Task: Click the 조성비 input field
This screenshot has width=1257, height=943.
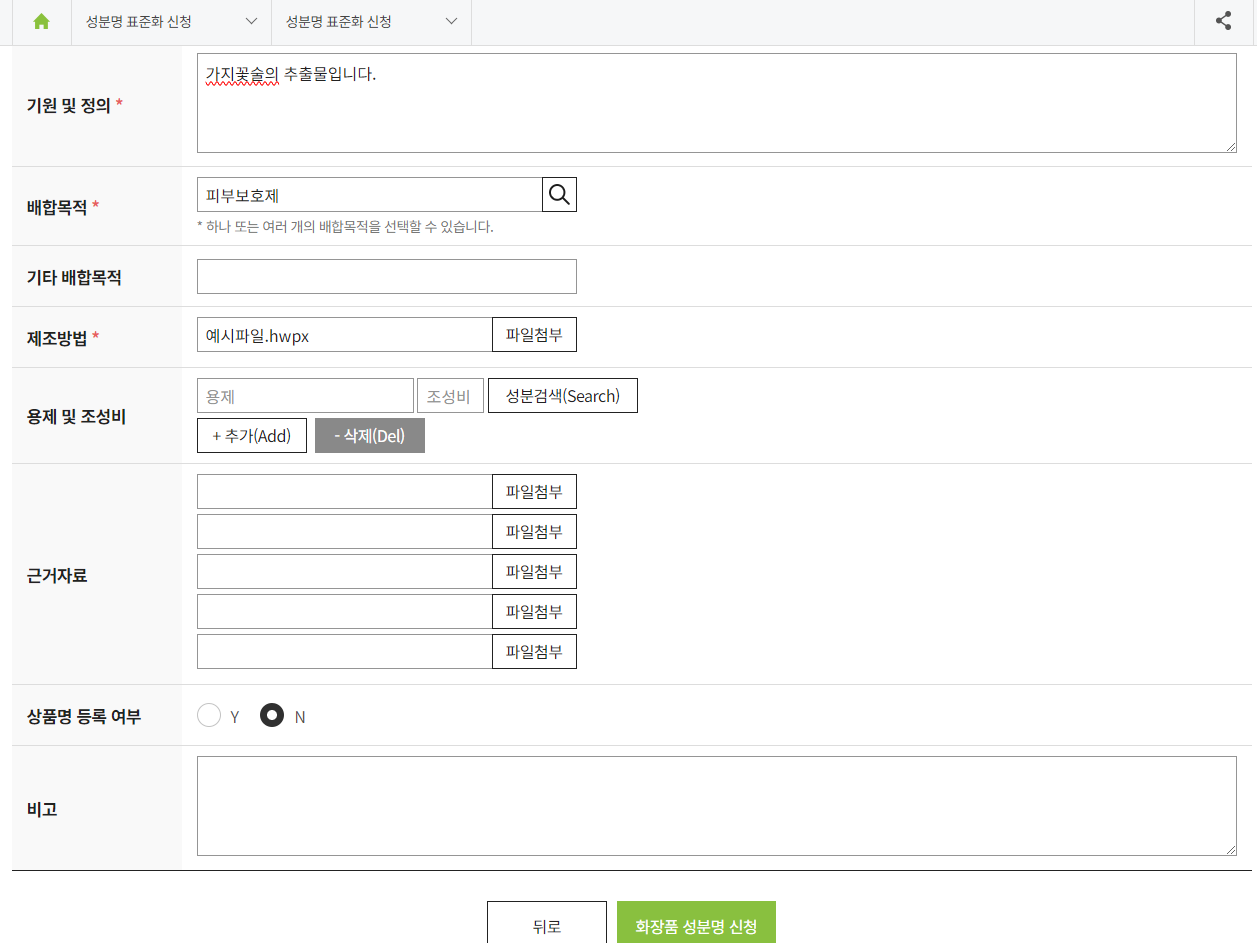Action: click(450, 396)
